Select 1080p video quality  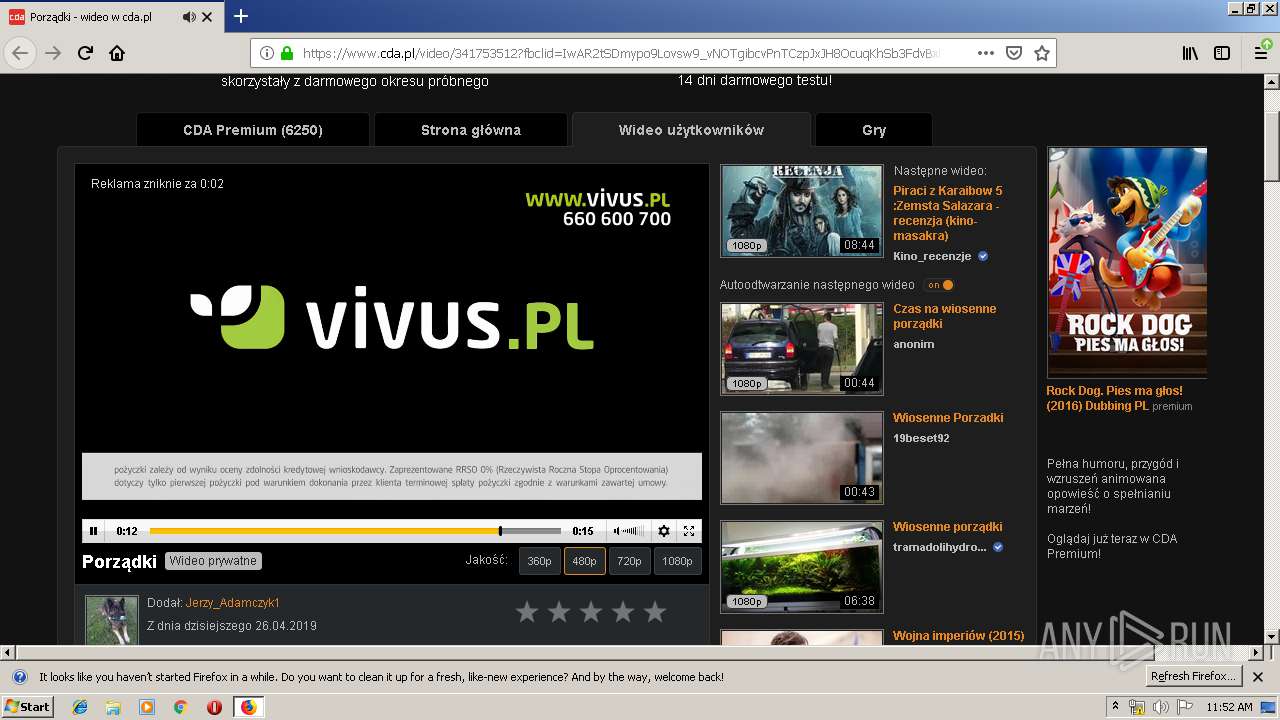pyautogui.click(x=677, y=561)
